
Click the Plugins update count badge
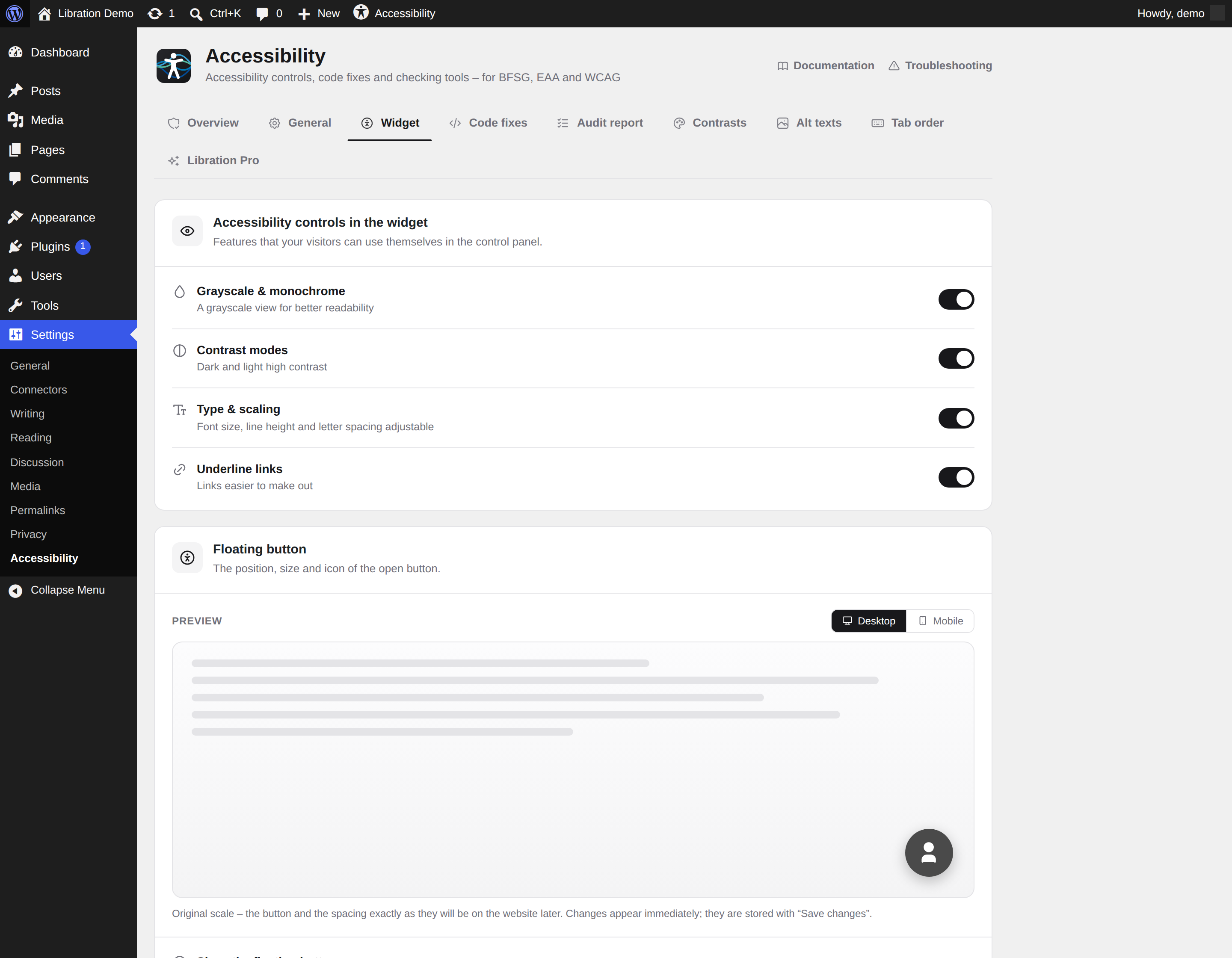point(83,247)
